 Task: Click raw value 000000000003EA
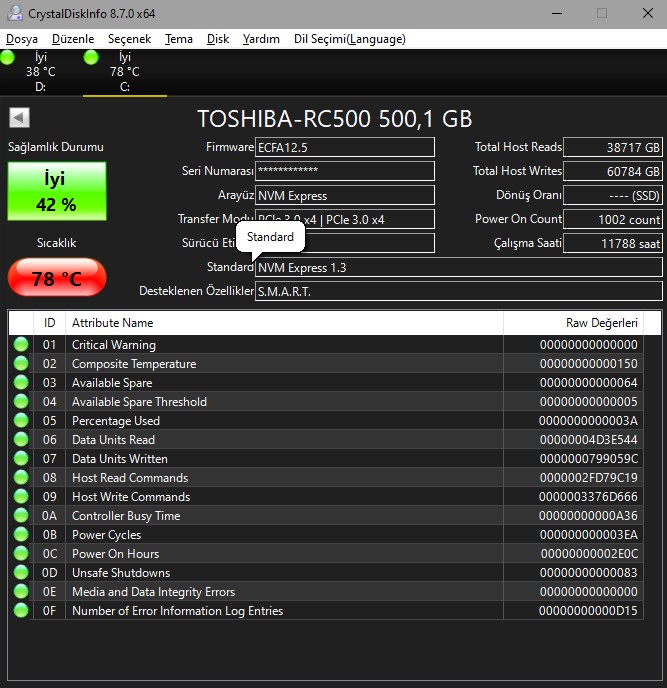coord(589,535)
